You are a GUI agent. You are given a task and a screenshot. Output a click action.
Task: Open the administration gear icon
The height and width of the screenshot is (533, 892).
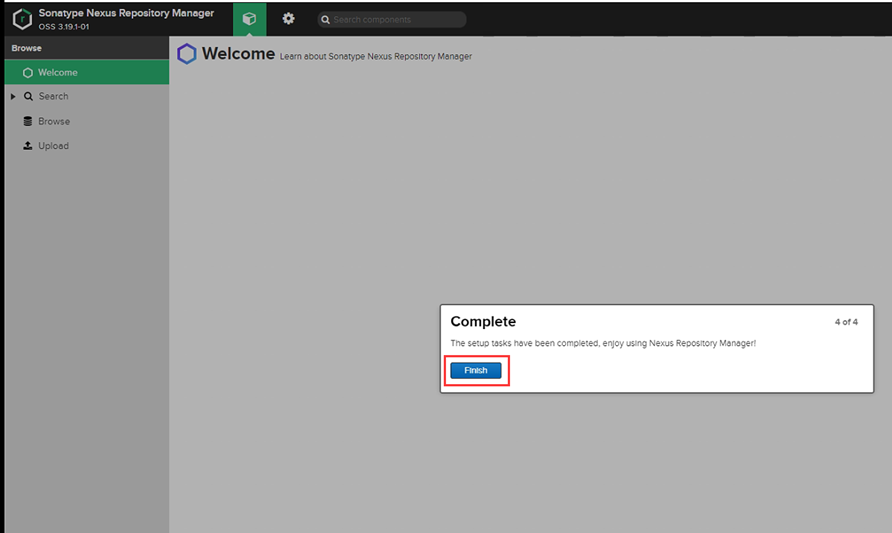pos(288,19)
